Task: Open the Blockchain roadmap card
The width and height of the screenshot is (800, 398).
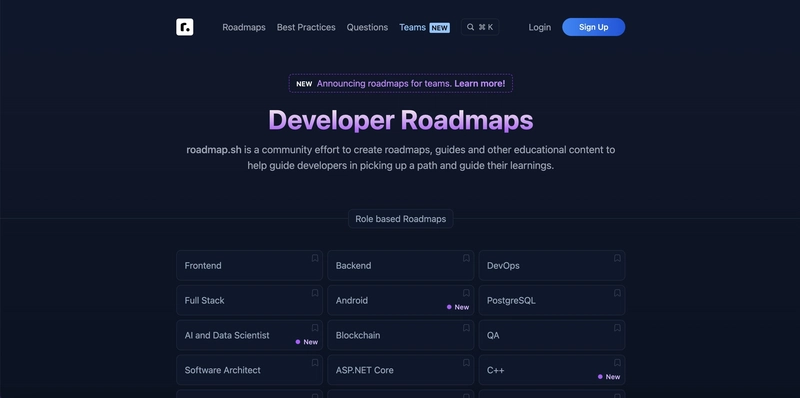Action: coord(401,335)
